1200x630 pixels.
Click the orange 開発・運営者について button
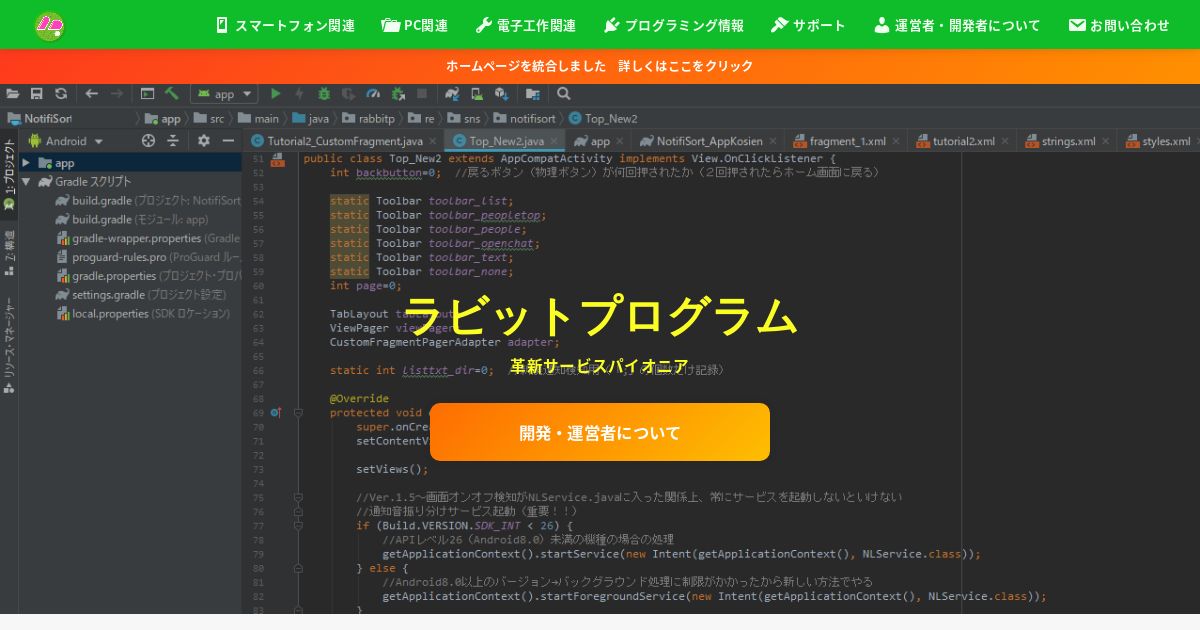(x=600, y=432)
